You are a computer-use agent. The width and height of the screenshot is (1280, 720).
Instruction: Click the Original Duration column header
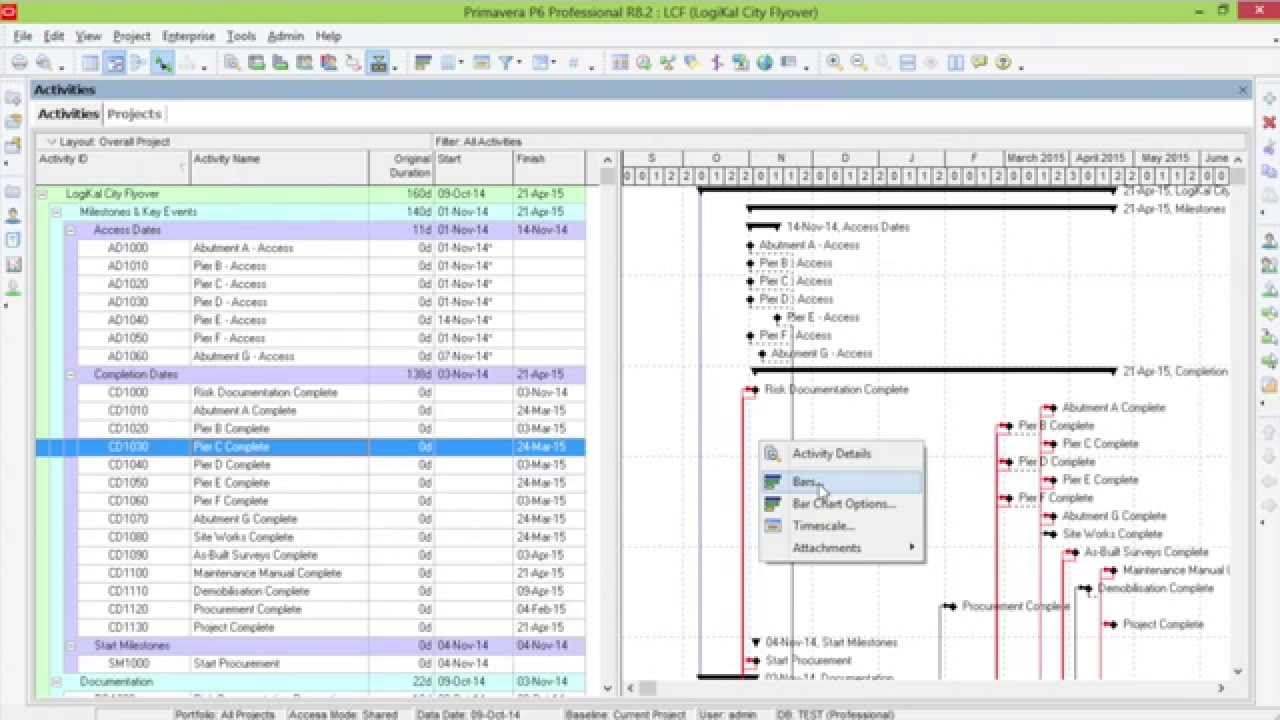[401, 167]
